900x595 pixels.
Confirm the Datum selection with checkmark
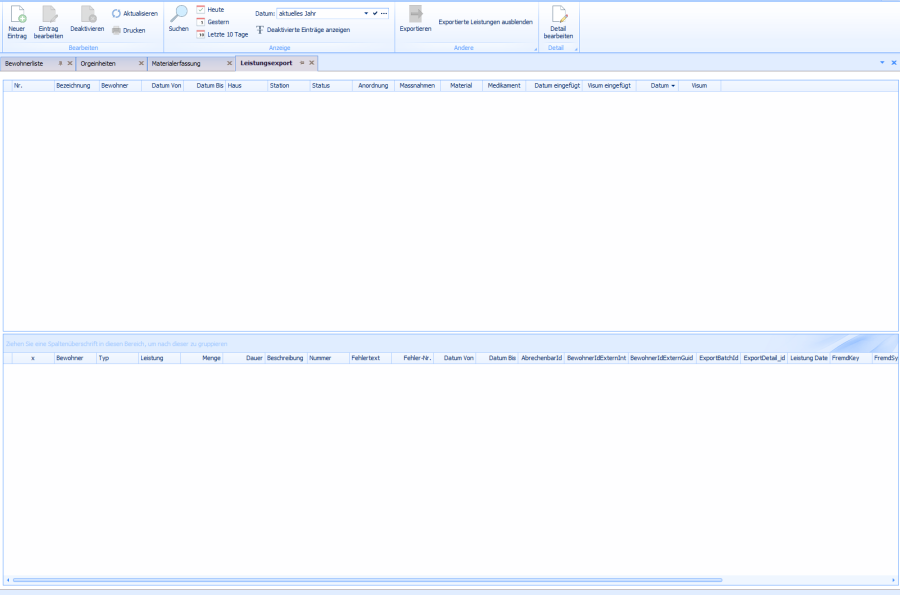pyautogui.click(x=375, y=13)
